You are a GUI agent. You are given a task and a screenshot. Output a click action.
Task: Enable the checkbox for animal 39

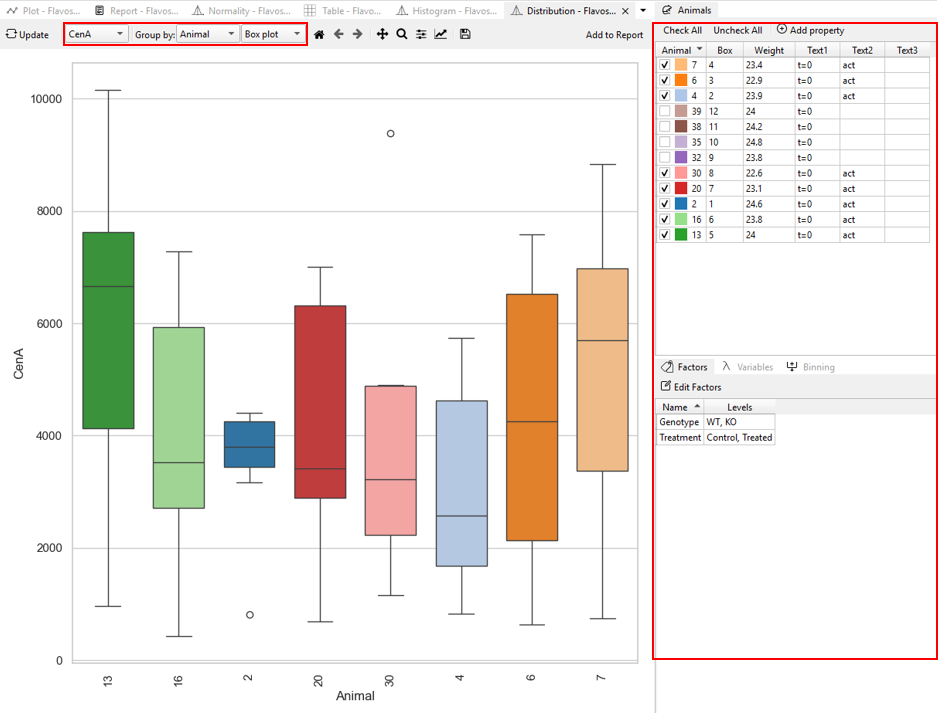(664, 111)
